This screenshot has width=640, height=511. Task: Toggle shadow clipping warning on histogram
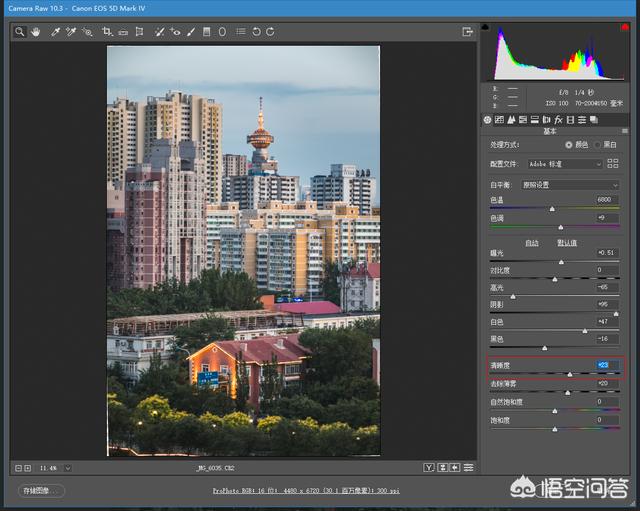(x=485, y=27)
